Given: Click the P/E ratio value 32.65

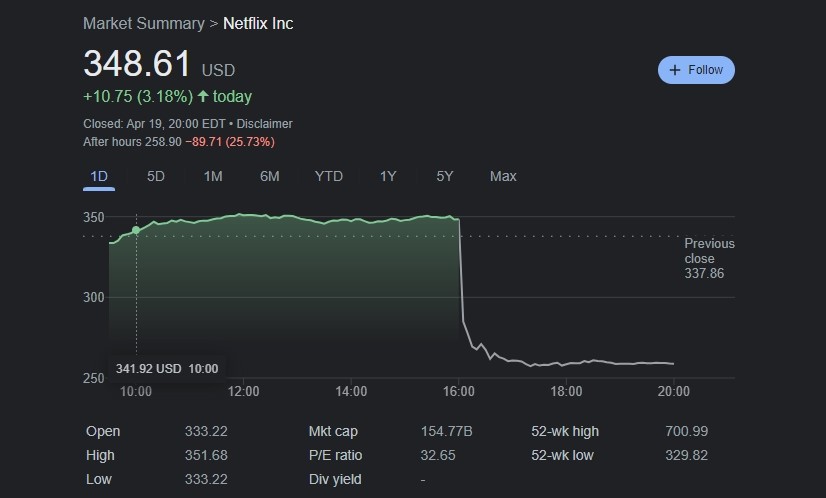Looking at the screenshot, I should [x=438, y=455].
